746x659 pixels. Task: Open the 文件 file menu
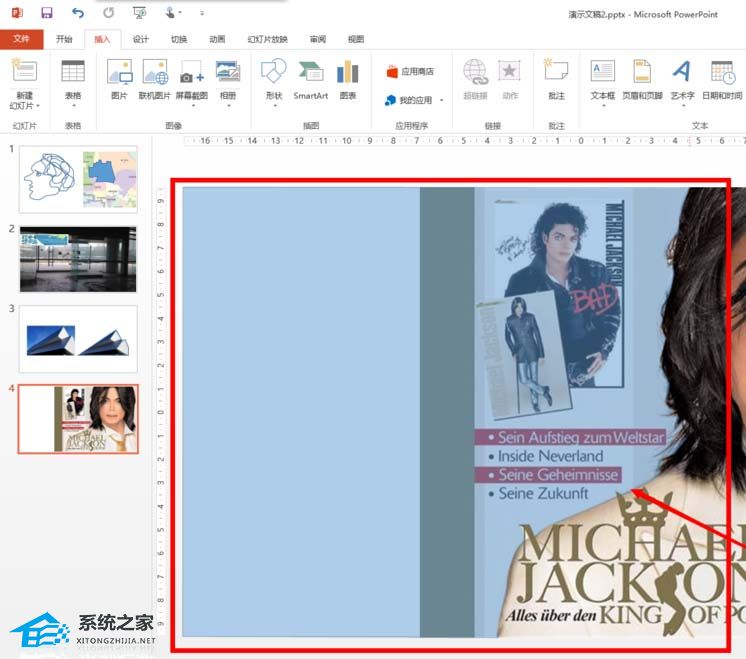click(21, 39)
